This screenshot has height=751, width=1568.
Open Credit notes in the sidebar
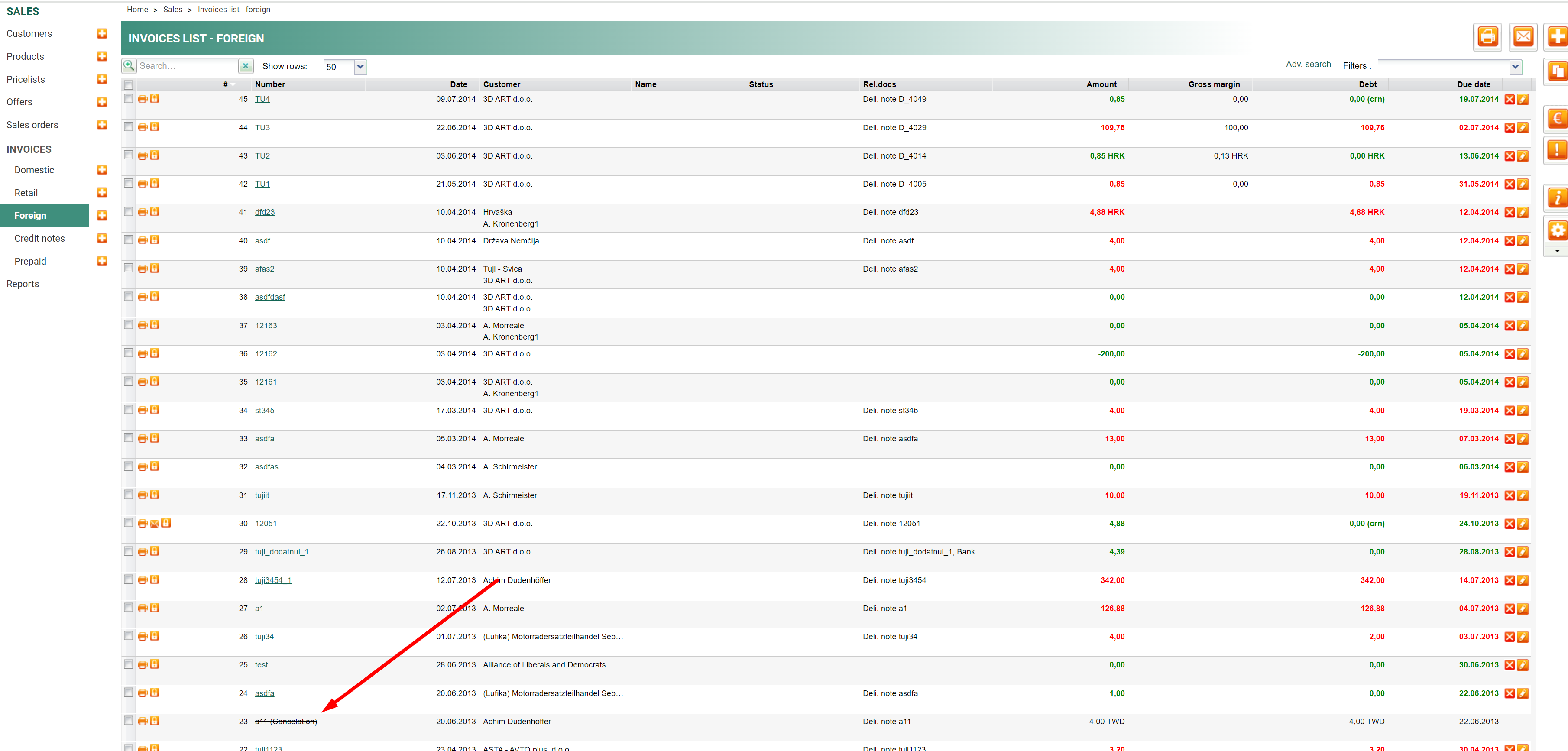click(x=39, y=239)
